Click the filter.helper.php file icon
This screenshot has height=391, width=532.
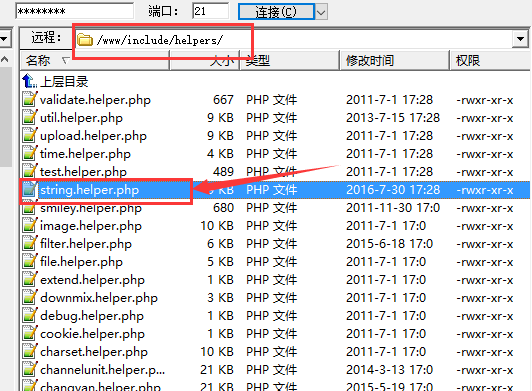[30, 243]
